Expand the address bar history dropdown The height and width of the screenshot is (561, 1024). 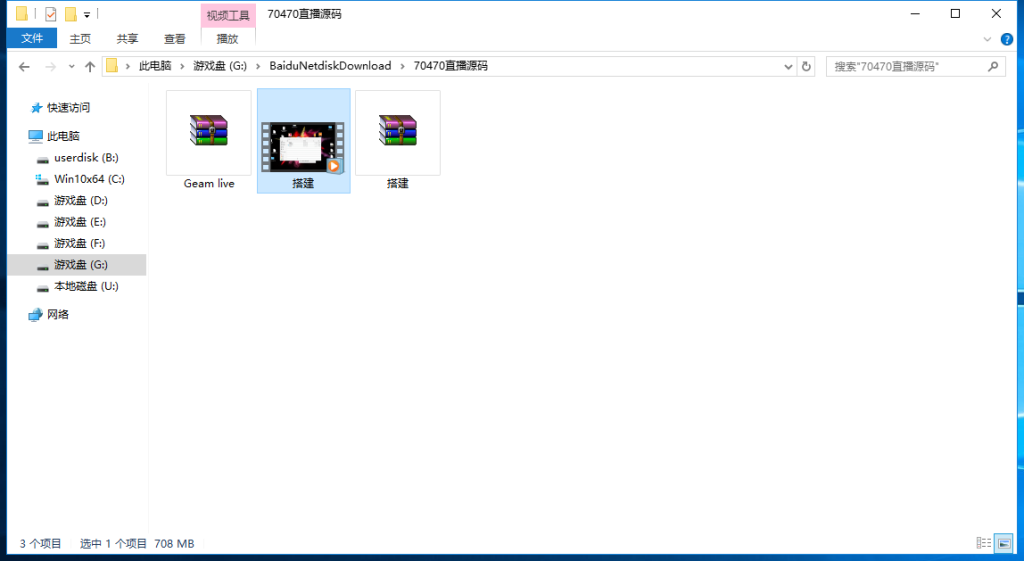coord(788,67)
